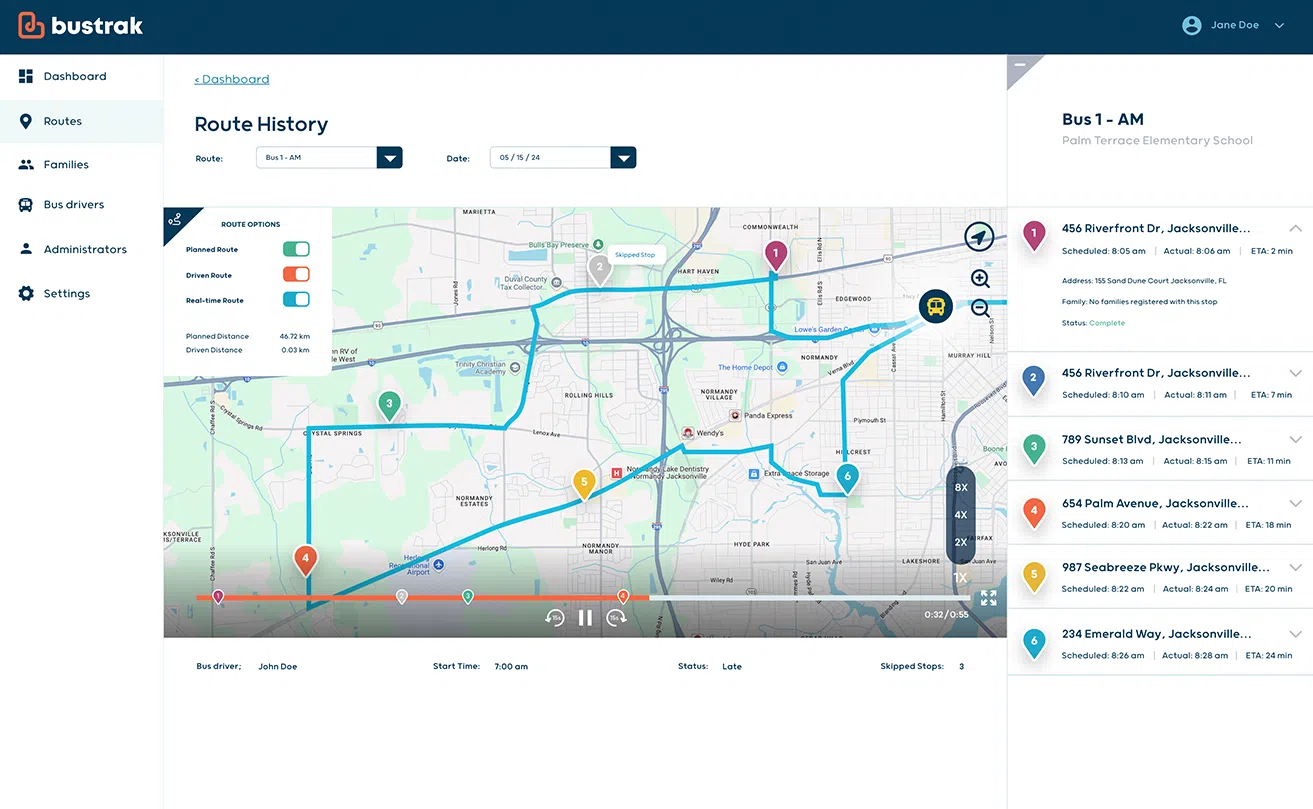Click Palm Terrace Elementary School subtitle
The image size is (1313, 809).
1157,141
